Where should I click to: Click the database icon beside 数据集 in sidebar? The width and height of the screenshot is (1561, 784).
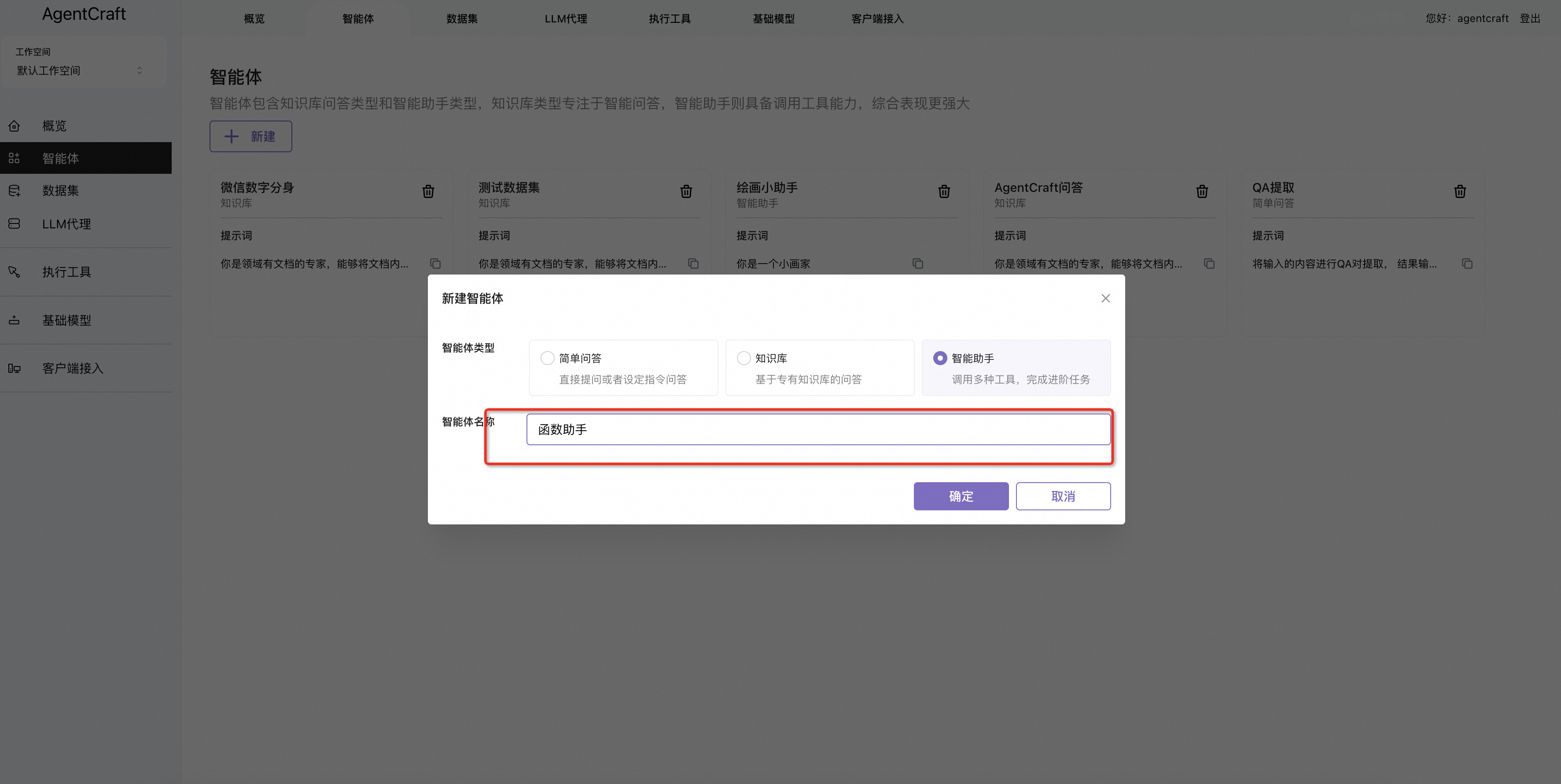(14, 191)
